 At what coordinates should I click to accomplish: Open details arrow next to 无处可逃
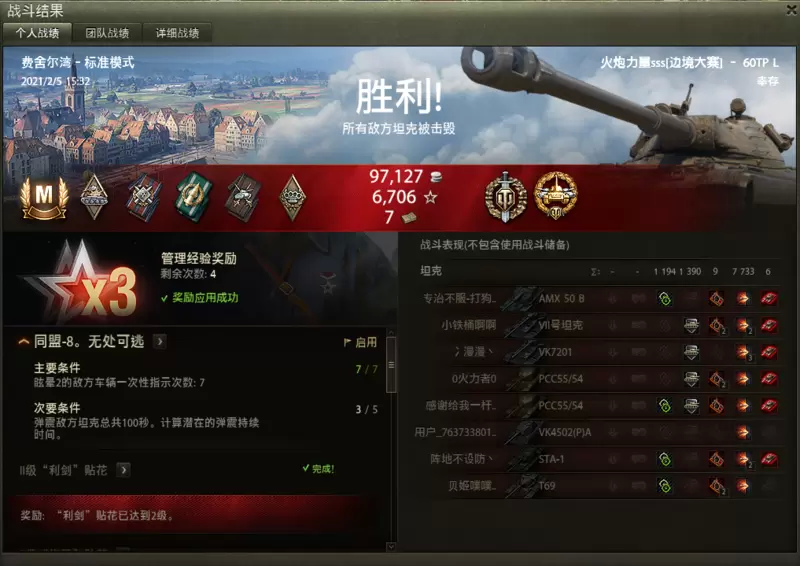(160, 341)
